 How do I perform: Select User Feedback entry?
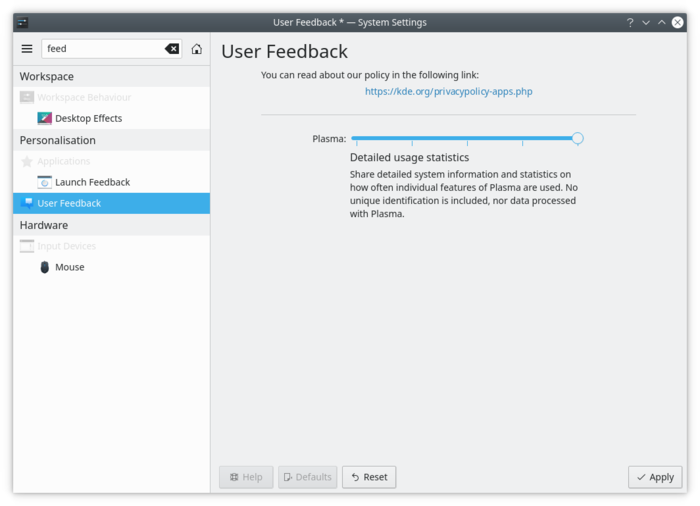pos(112,203)
